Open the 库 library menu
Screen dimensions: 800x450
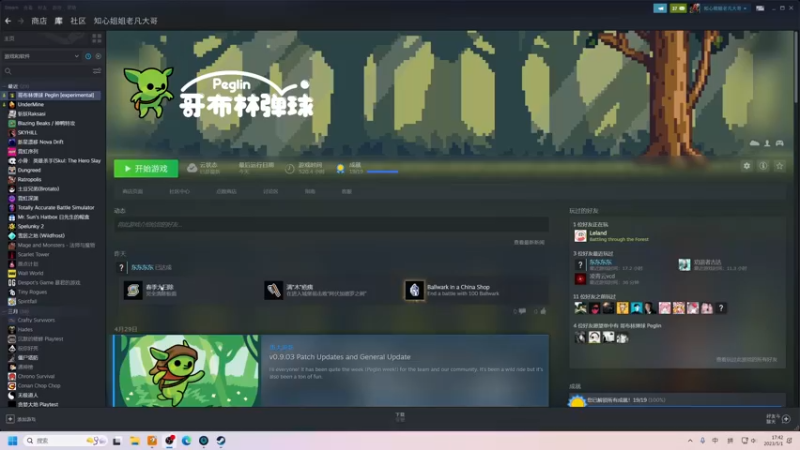point(59,21)
